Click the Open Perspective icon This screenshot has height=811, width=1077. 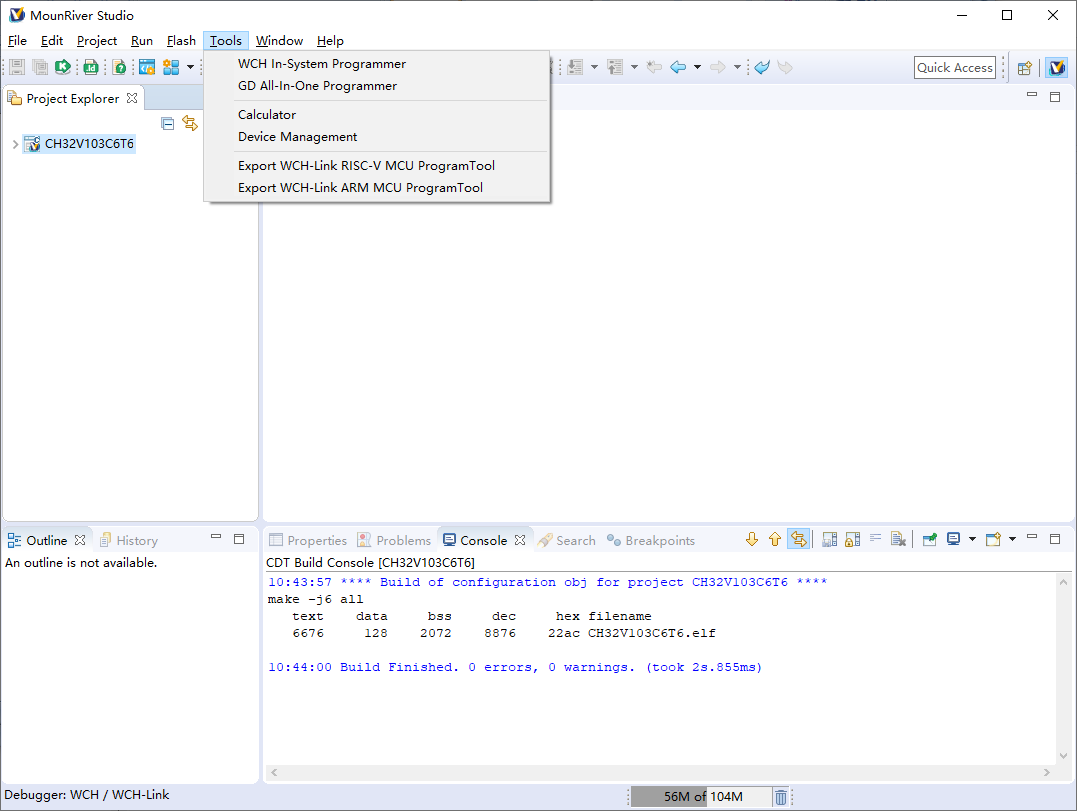(1025, 67)
